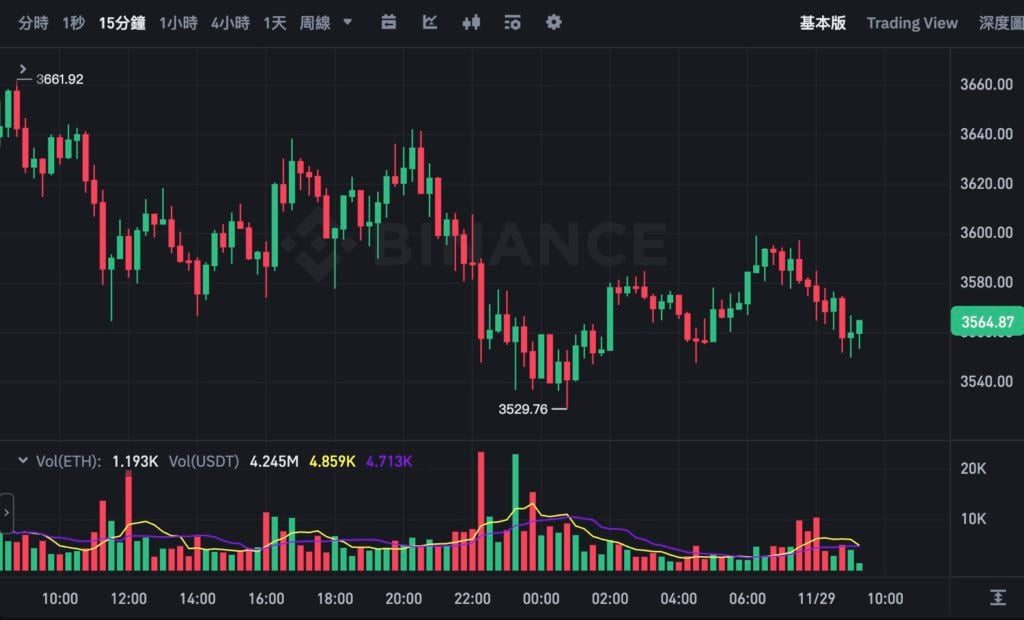The height and width of the screenshot is (620, 1024).
Task: Click the 3564.87 current price label
Action: [x=987, y=322]
